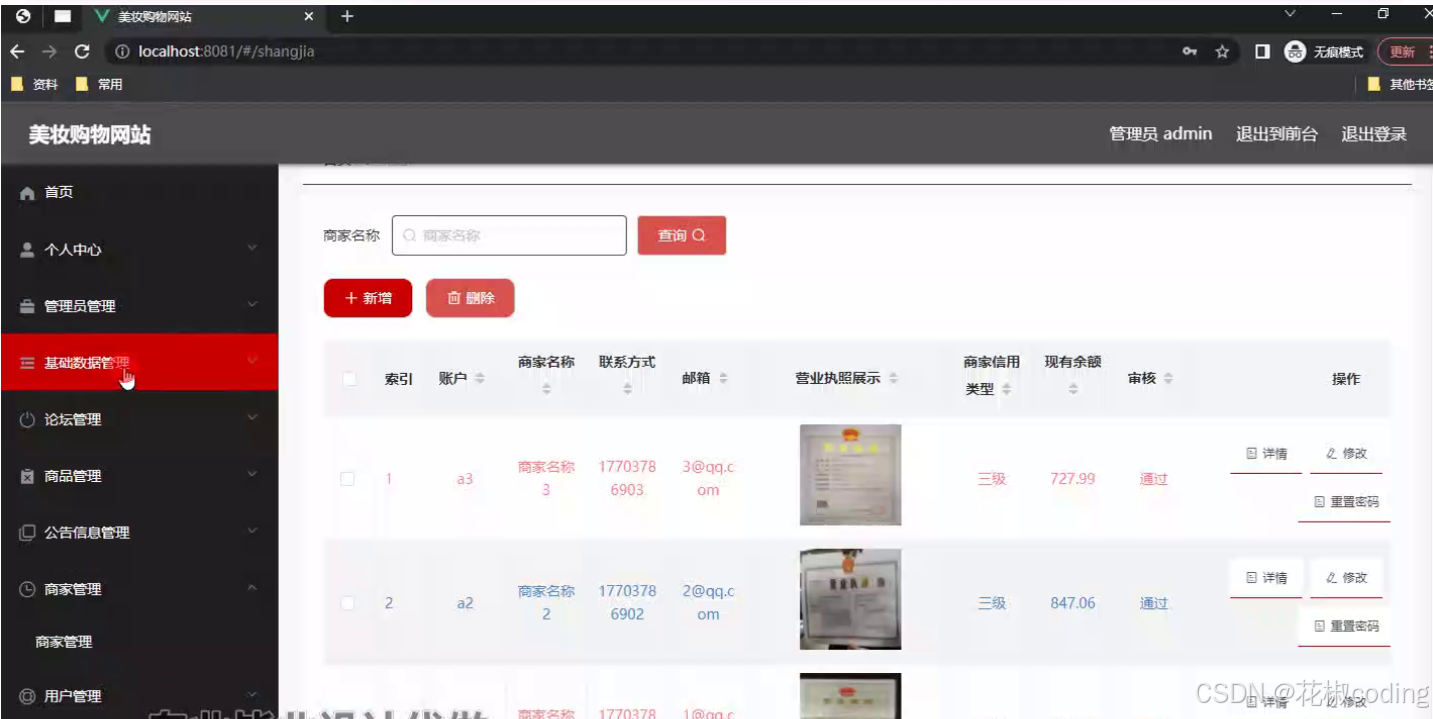The height and width of the screenshot is (719, 1433).
Task: Open the 其他书签 bookmarks folder
Action: [1400, 85]
